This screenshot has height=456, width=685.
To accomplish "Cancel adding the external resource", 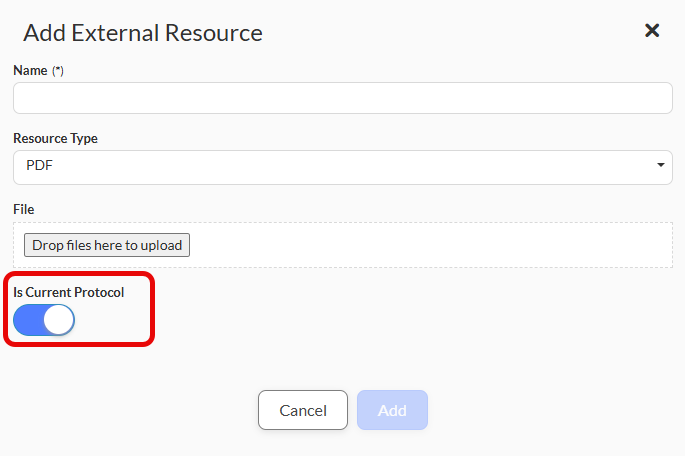I will (x=303, y=410).
